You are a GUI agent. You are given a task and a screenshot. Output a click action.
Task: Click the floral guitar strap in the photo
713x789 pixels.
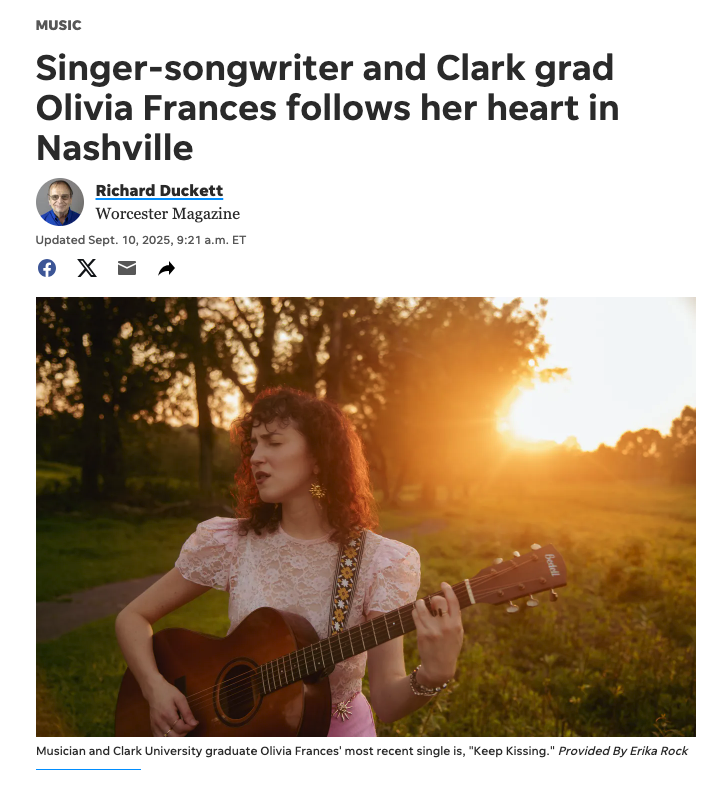[x=346, y=581]
